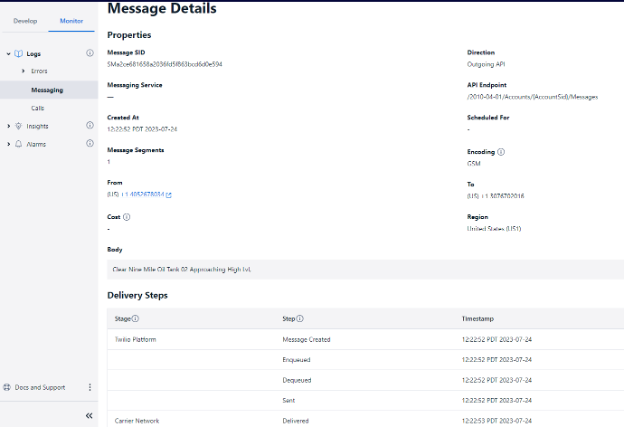The width and height of the screenshot is (624, 428).
Task: Click the GSM encoding value
Action: click(x=474, y=163)
